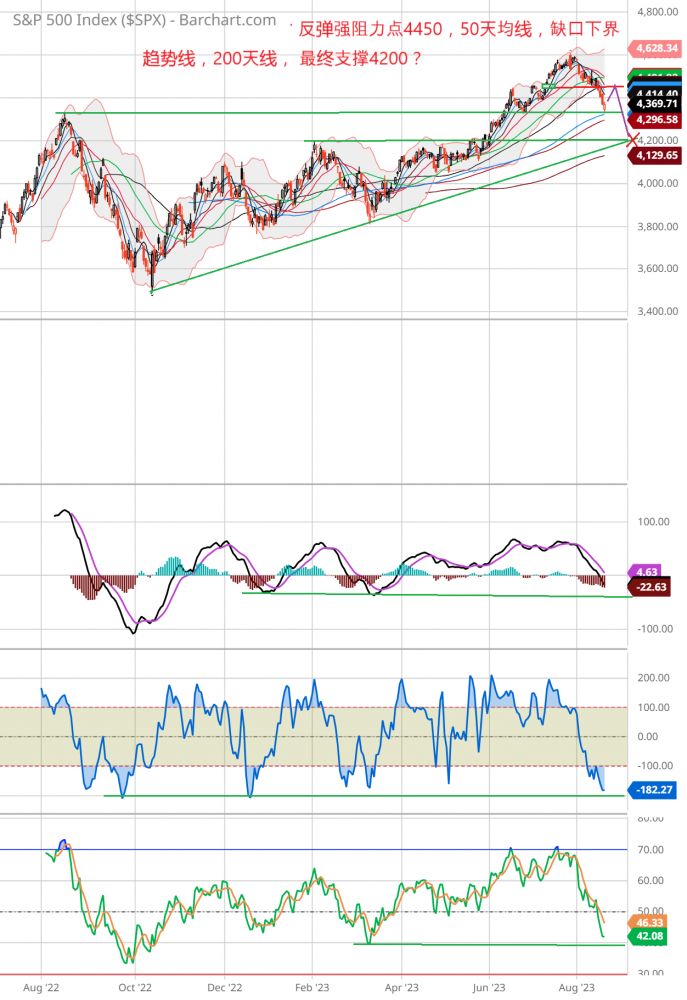Click the Apr '23 date label

tap(401, 988)
